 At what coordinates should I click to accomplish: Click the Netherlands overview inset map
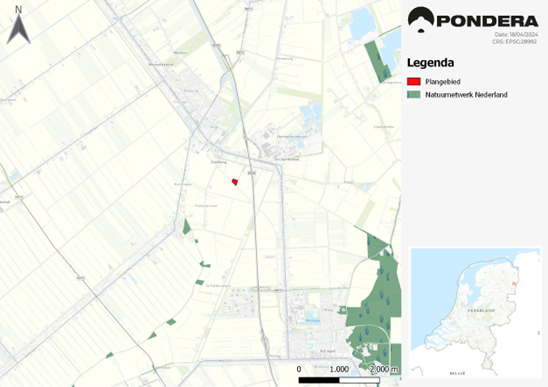pyautogui.click(x=475, y=313)
